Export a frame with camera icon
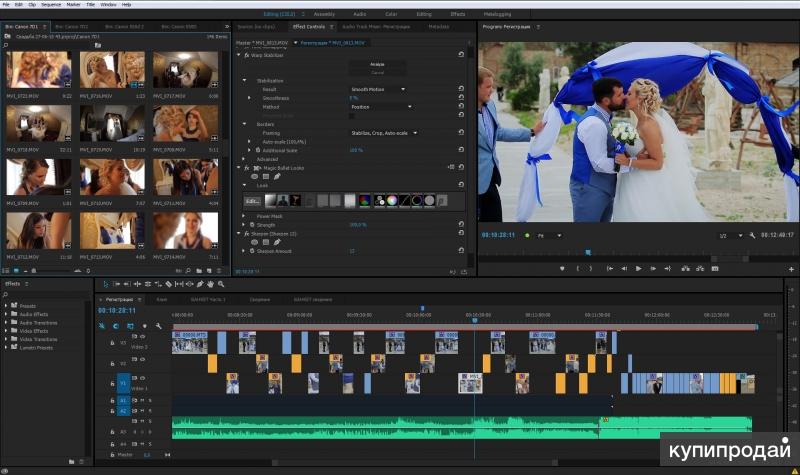800x475 pixels. click(x=715, y=268)
